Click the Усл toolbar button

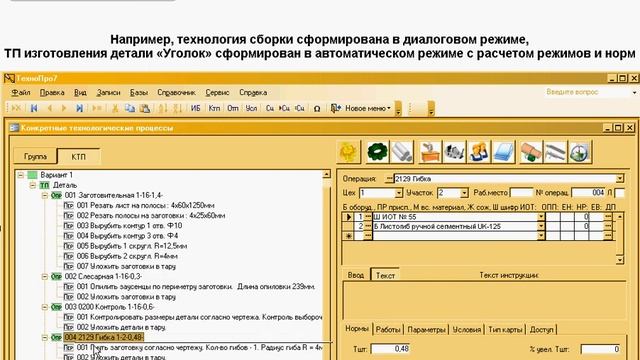coord(251,108)
